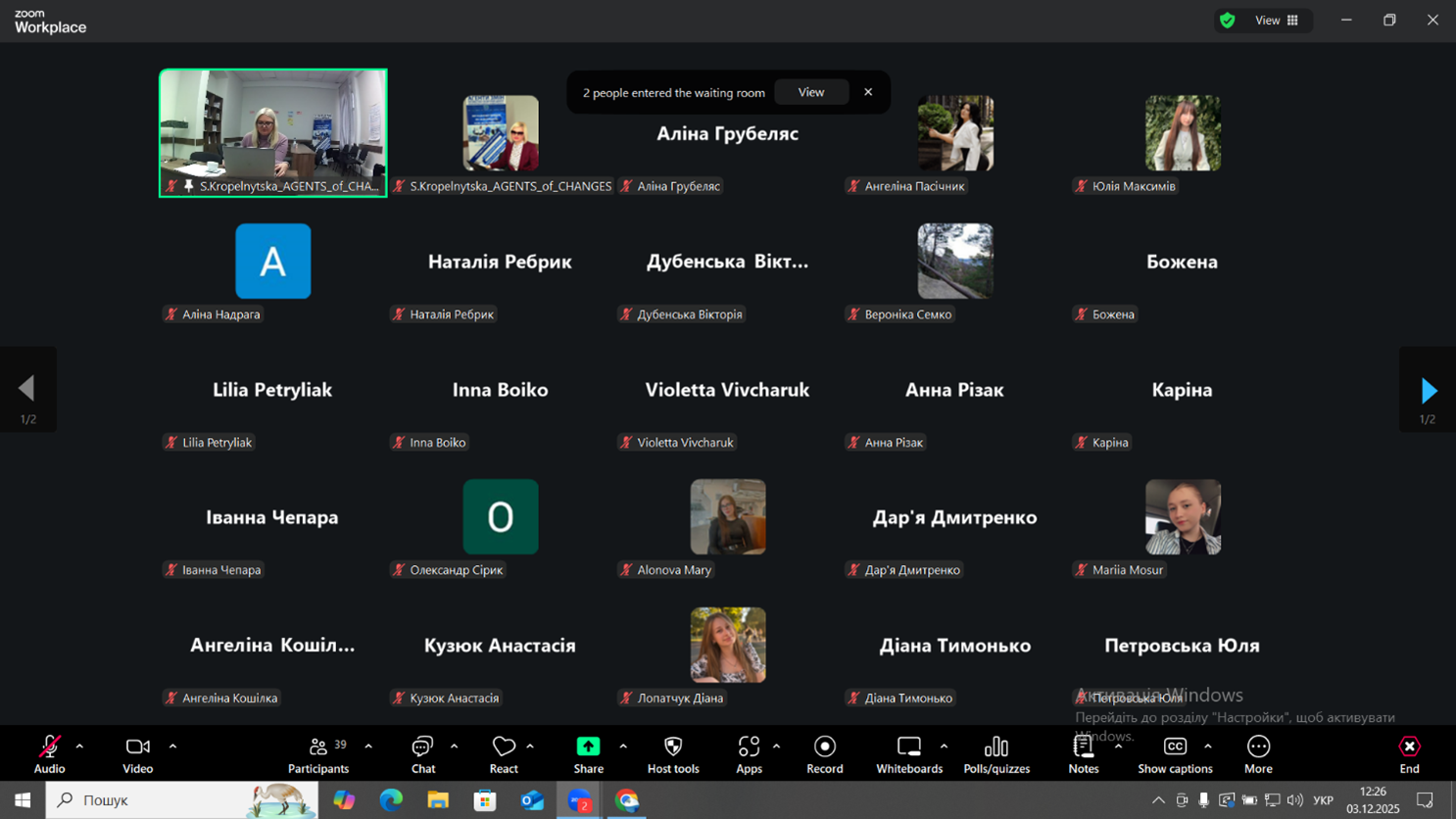The image size is (1456, 819).
Task: Turn on Show captions
Action: pos(1174,754)
